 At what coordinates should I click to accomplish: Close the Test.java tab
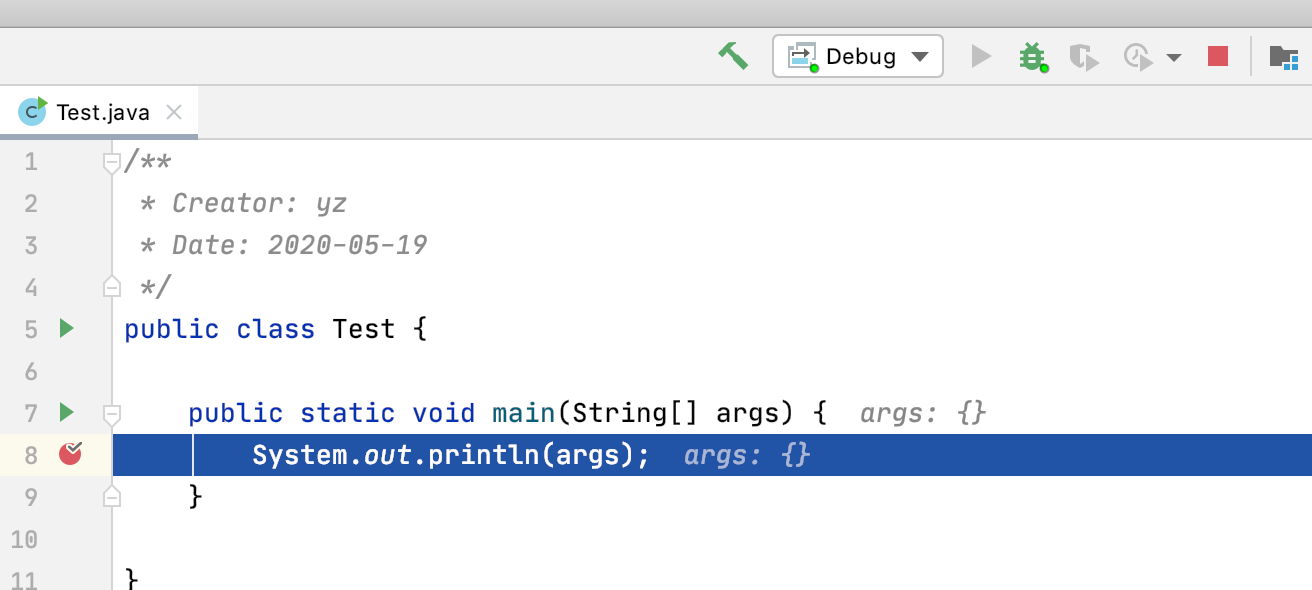[173, 112]
